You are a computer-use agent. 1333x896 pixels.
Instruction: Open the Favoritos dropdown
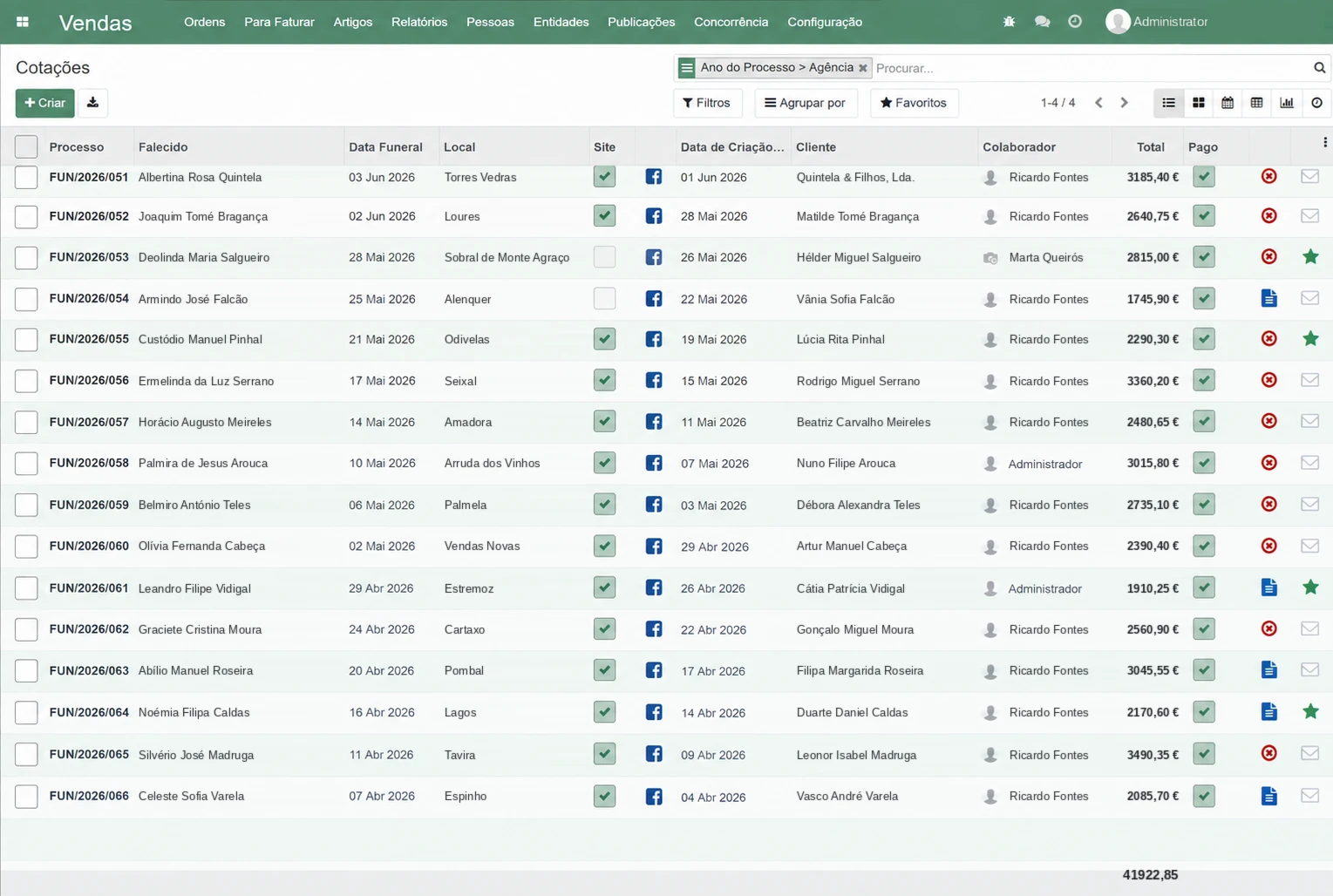914,103
